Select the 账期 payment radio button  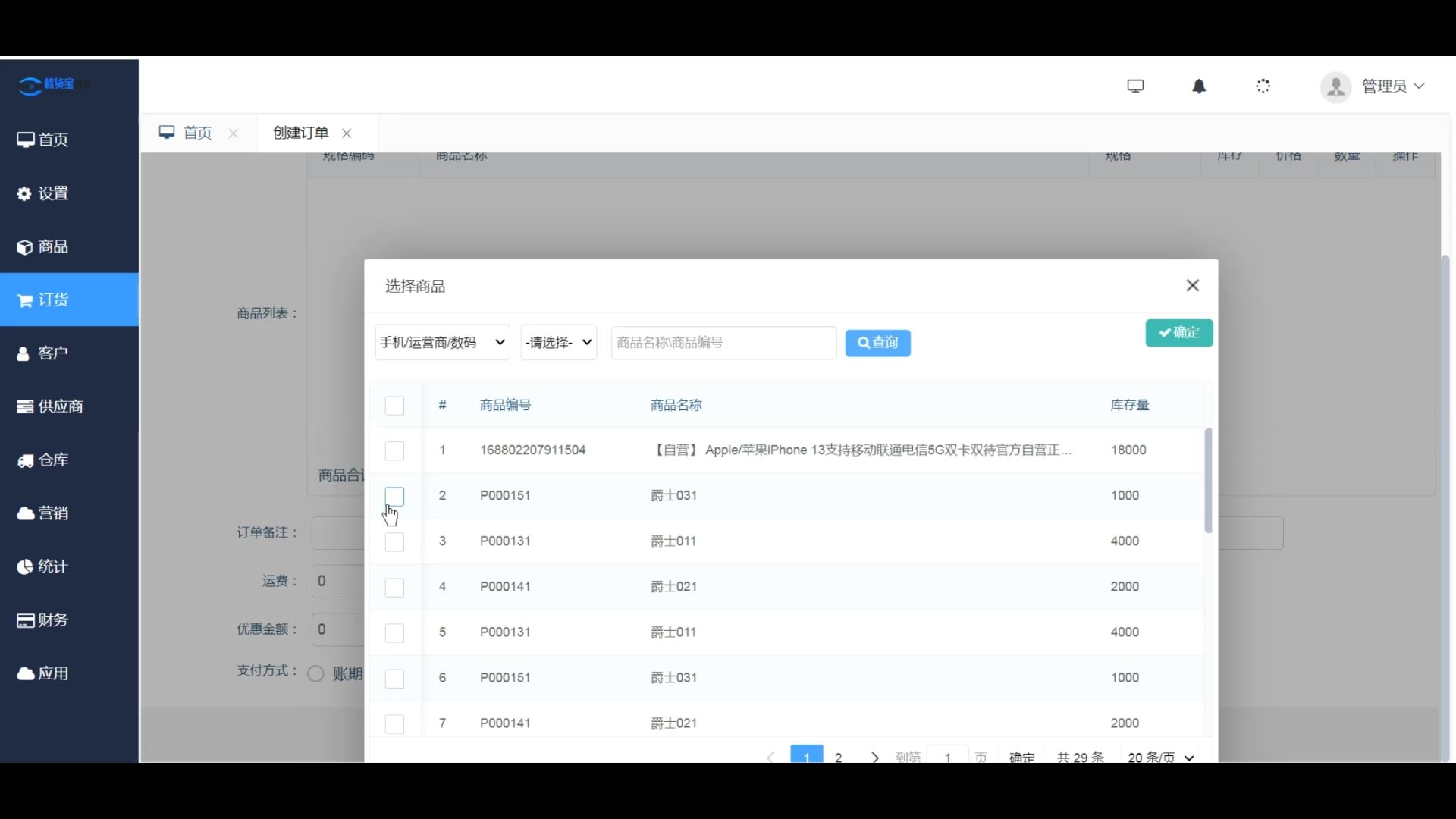click(x=315, y=673)
